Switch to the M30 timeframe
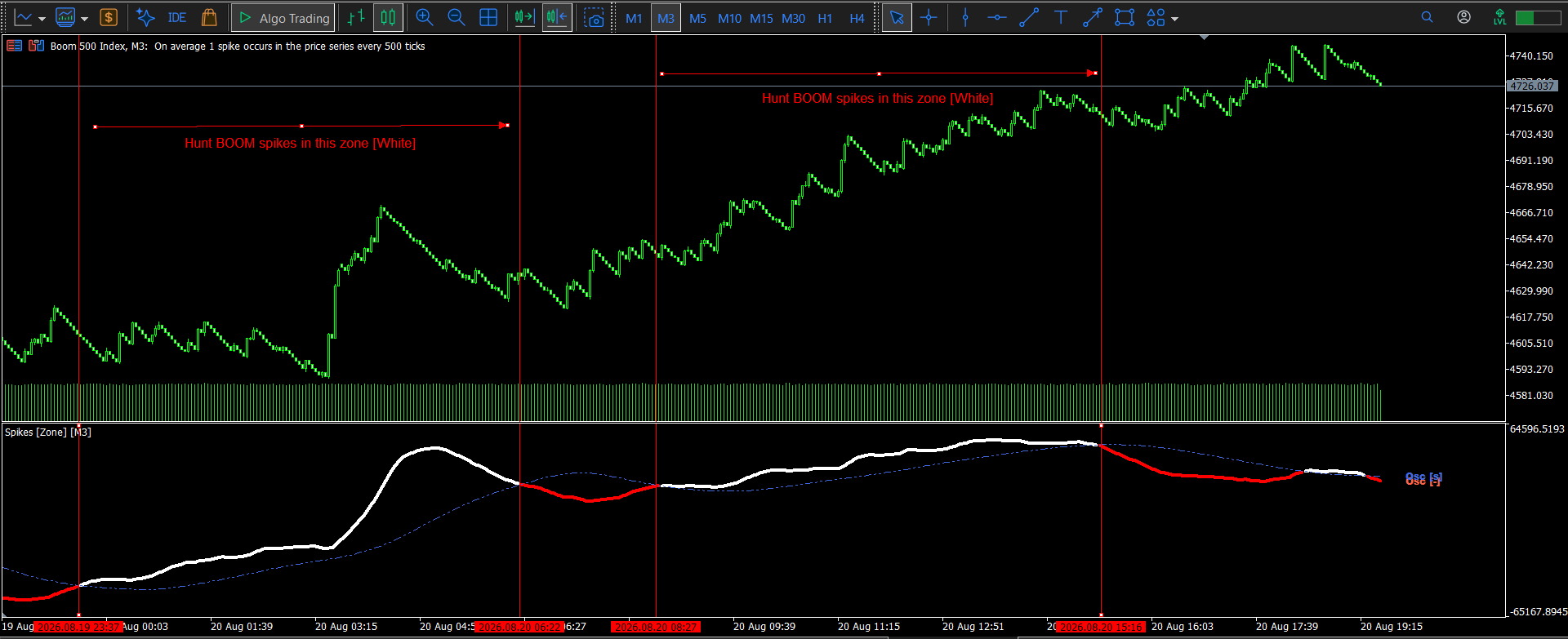Image resolution: width=1568 pixels, height=639 pixels. pos(793,18)
